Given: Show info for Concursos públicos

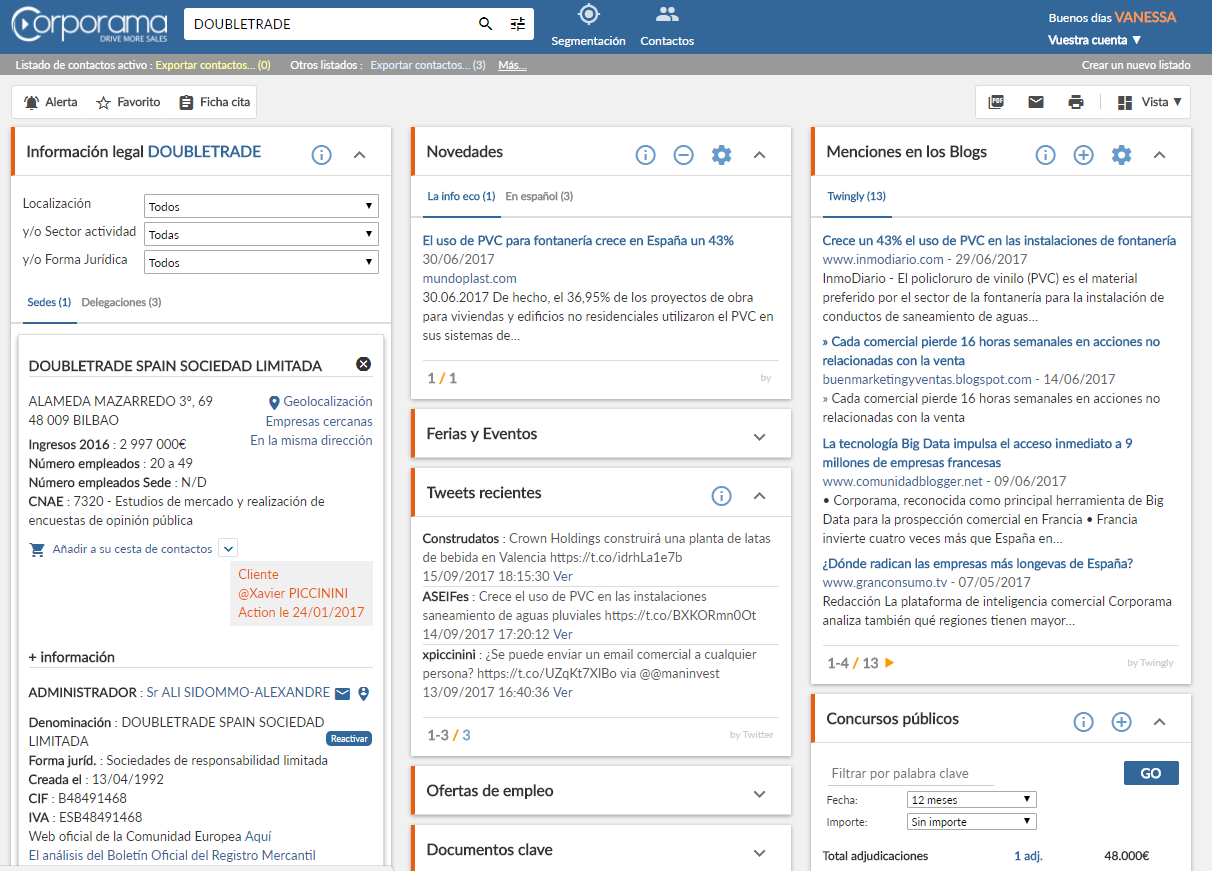Looking at the screenshot, I should coord(1083,722).
